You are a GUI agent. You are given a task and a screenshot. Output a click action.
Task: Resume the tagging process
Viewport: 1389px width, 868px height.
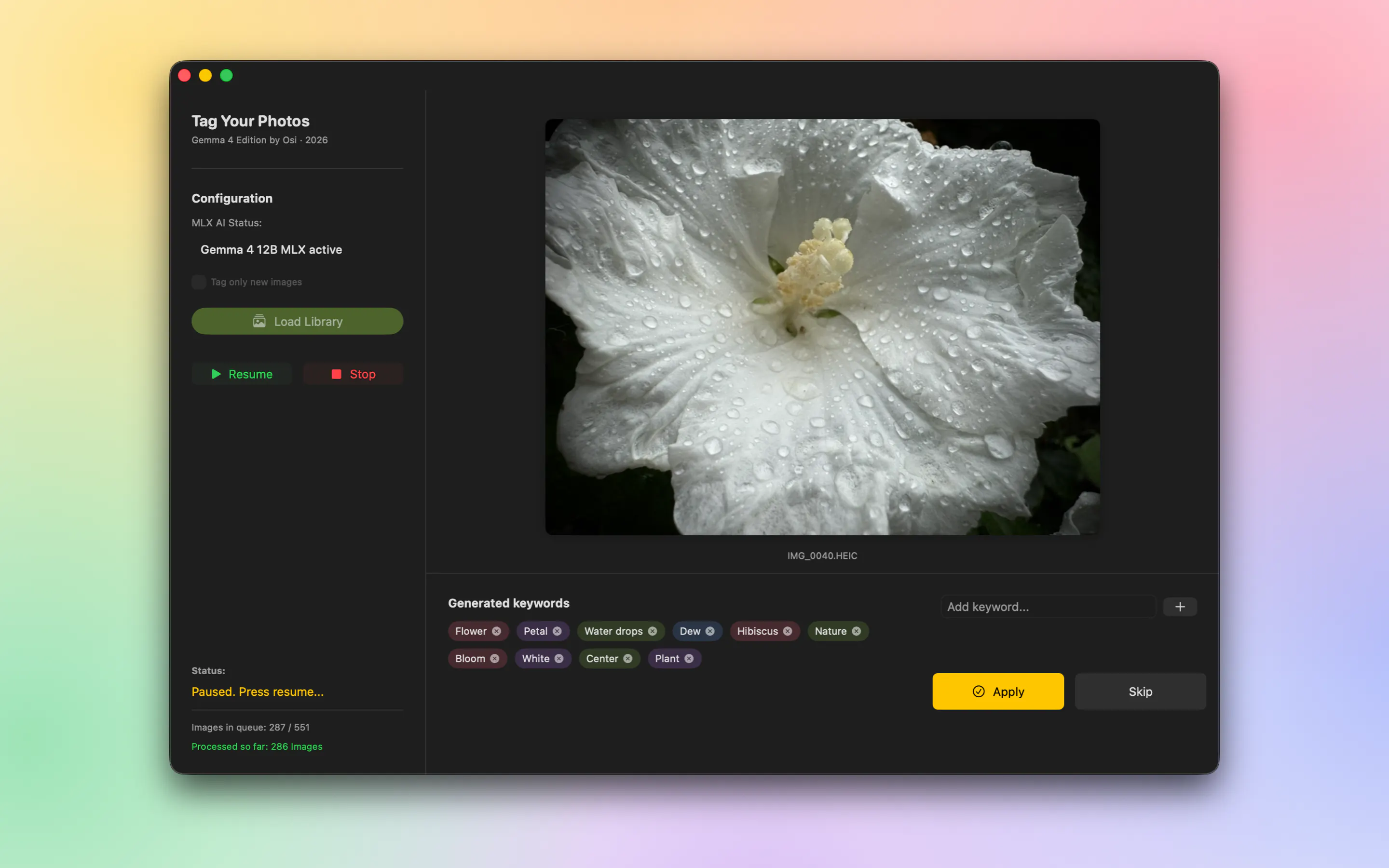pos(242,374)
